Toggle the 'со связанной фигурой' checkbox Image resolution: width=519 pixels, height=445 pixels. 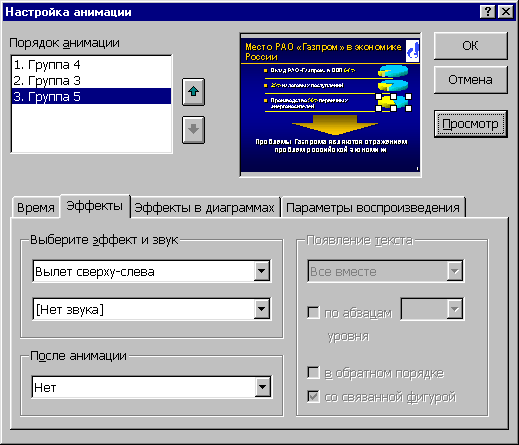[x=313, y=397]
